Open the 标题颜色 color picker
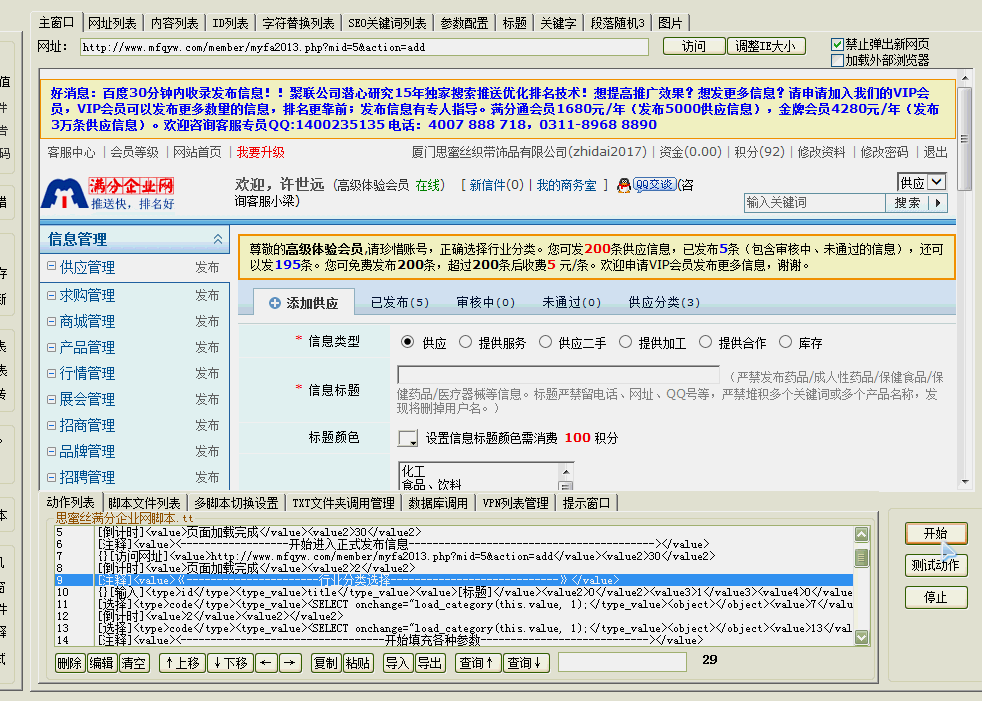The width and height of the screenshot is (982, 701). [408, 438]
